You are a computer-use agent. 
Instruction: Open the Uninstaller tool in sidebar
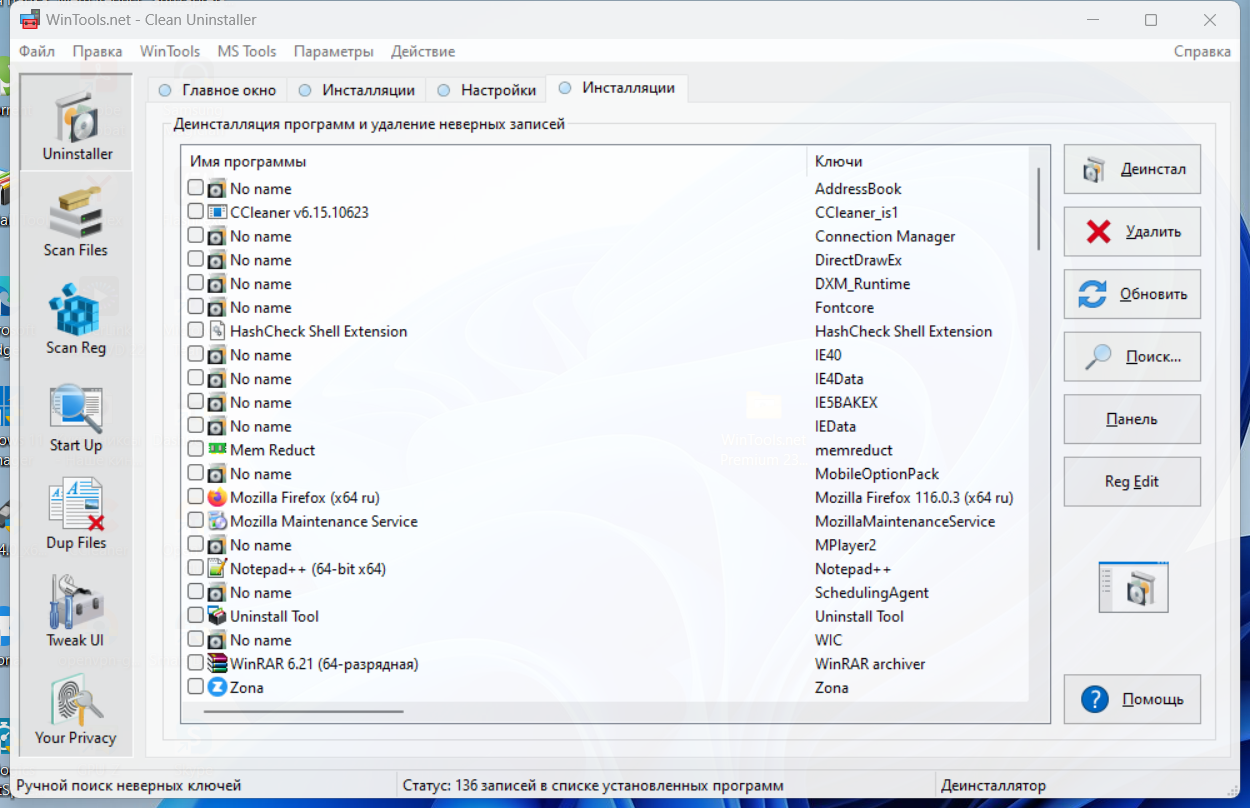[x=76, y=124]
